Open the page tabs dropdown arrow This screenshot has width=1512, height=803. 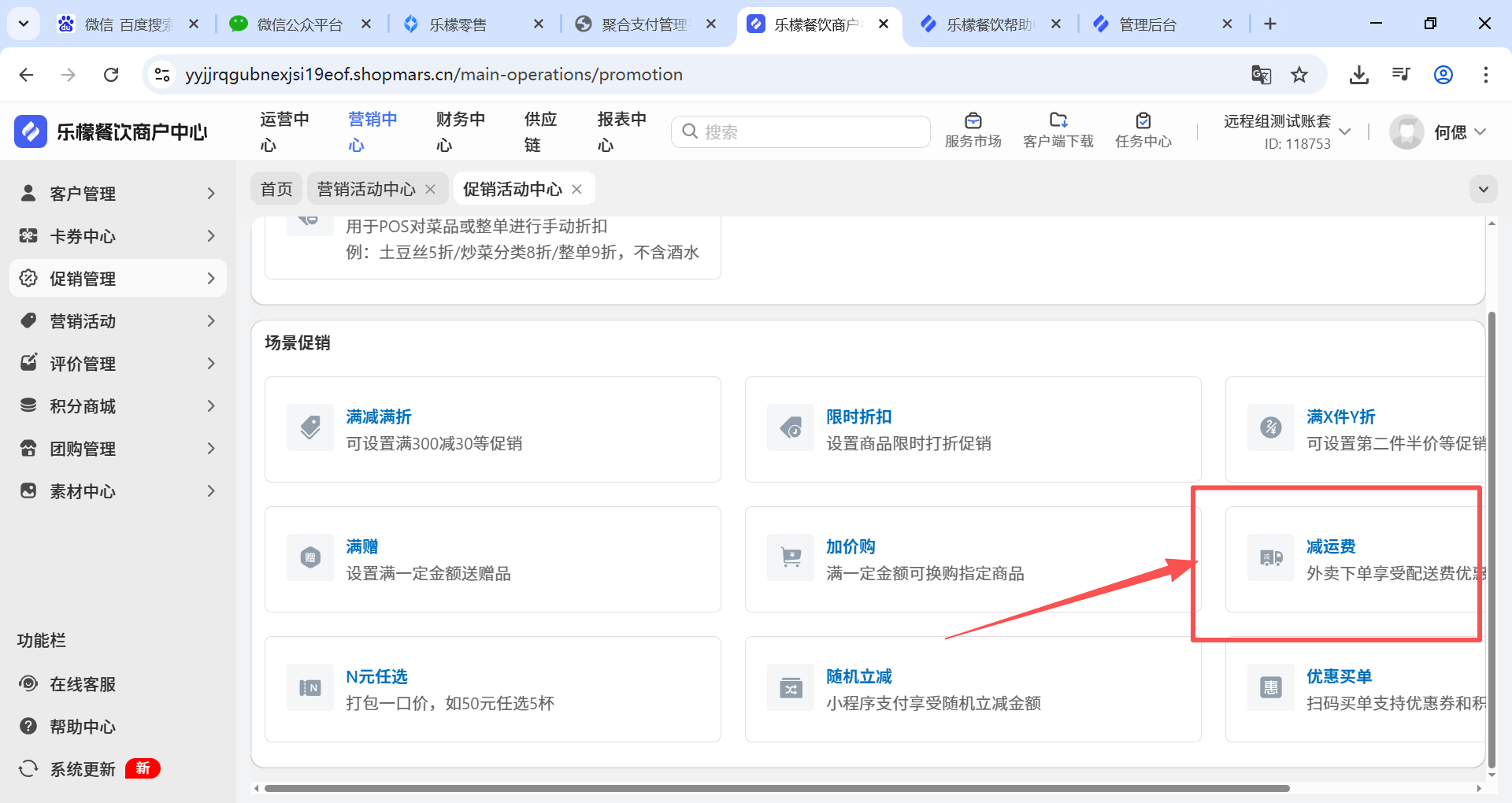coord(1483,189)
